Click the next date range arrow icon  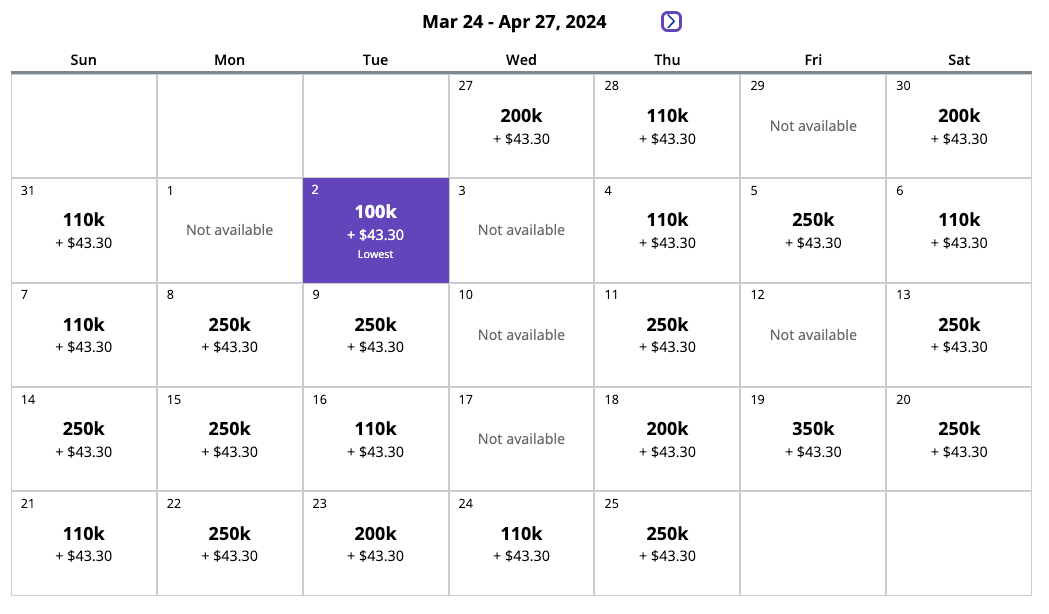click(x=671, y=21)
